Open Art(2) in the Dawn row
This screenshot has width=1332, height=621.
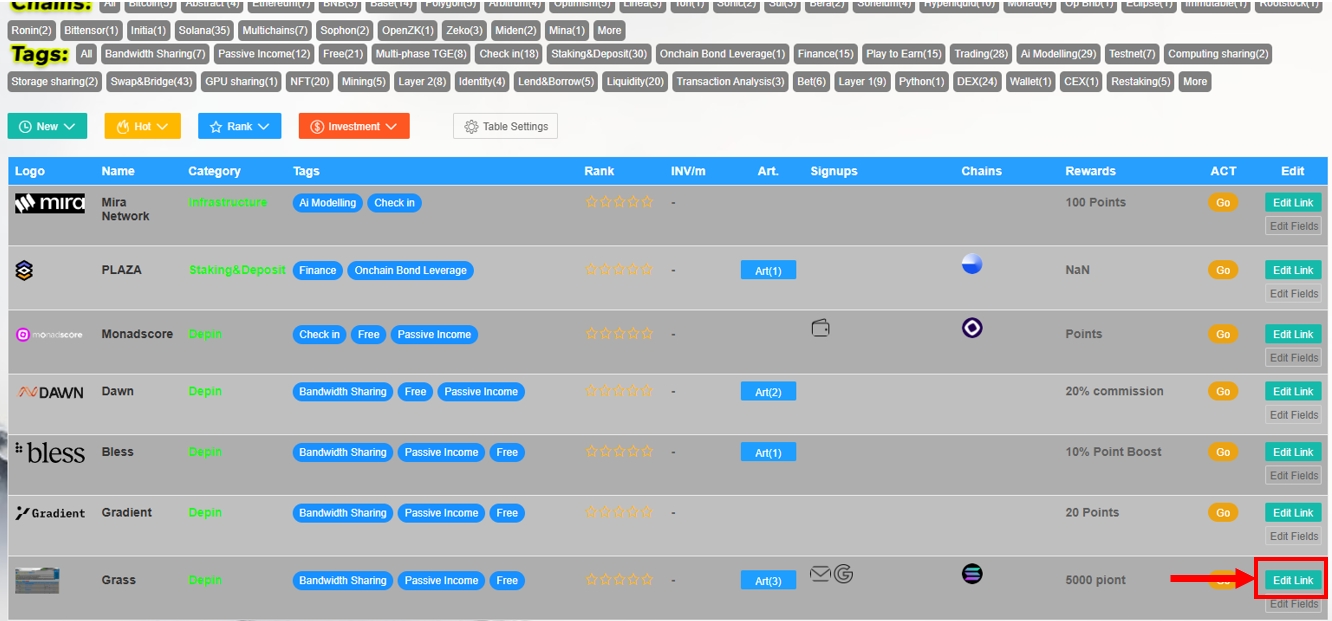[768, 392]
